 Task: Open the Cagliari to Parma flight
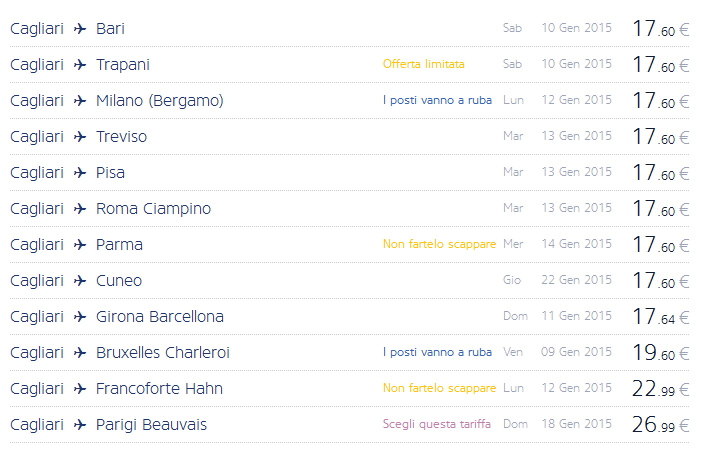coord(119,245)
